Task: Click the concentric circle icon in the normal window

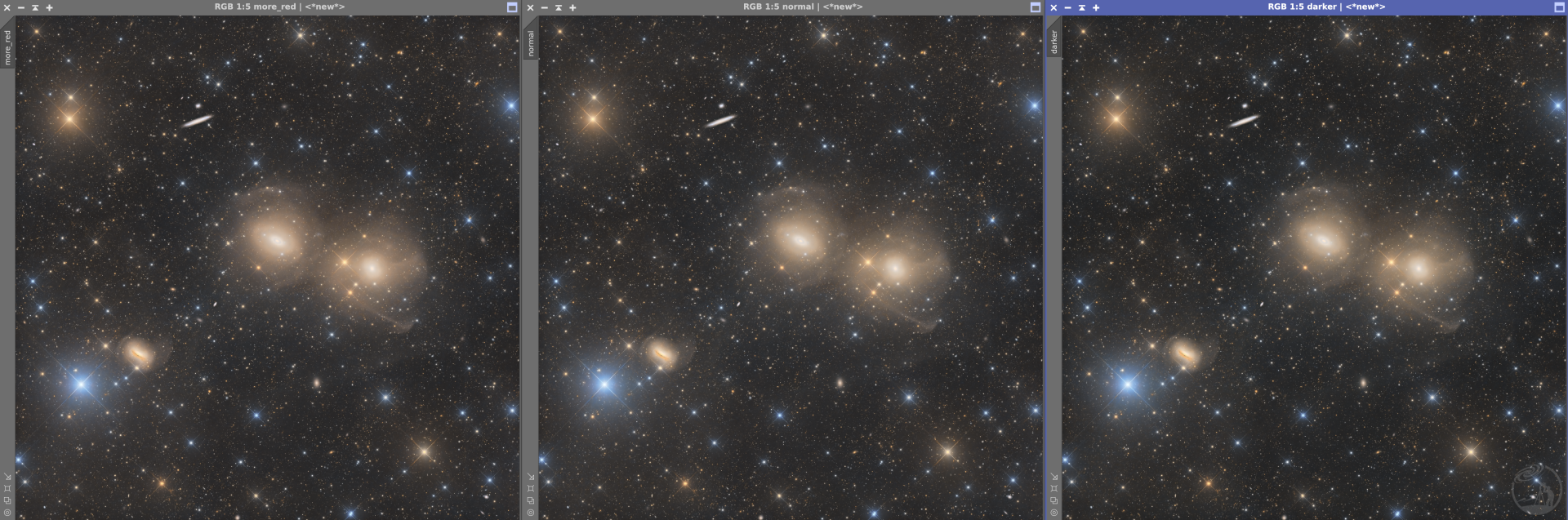Action: coord(531,513)
